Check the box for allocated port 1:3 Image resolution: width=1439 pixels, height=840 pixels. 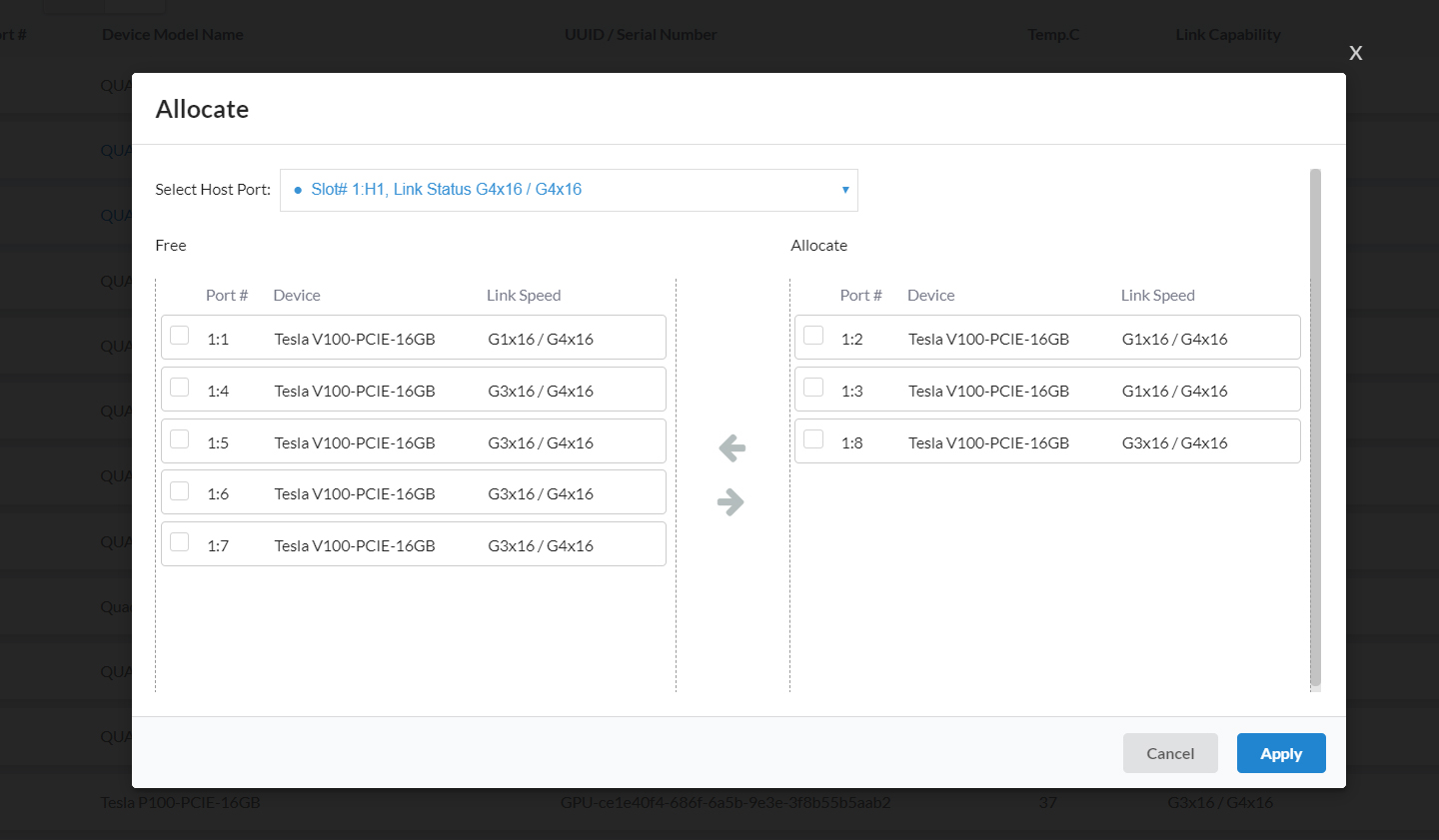click(813, 388)
